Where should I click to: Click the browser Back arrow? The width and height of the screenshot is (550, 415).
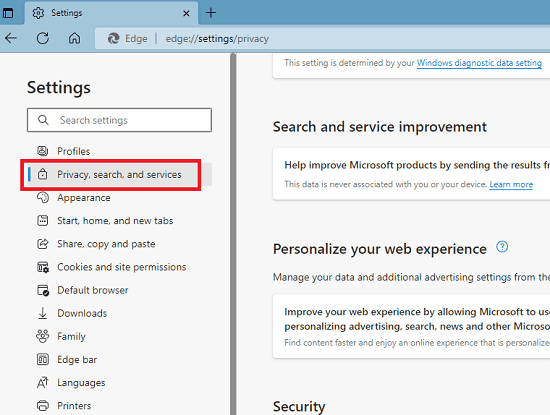[x=11, y=38]
